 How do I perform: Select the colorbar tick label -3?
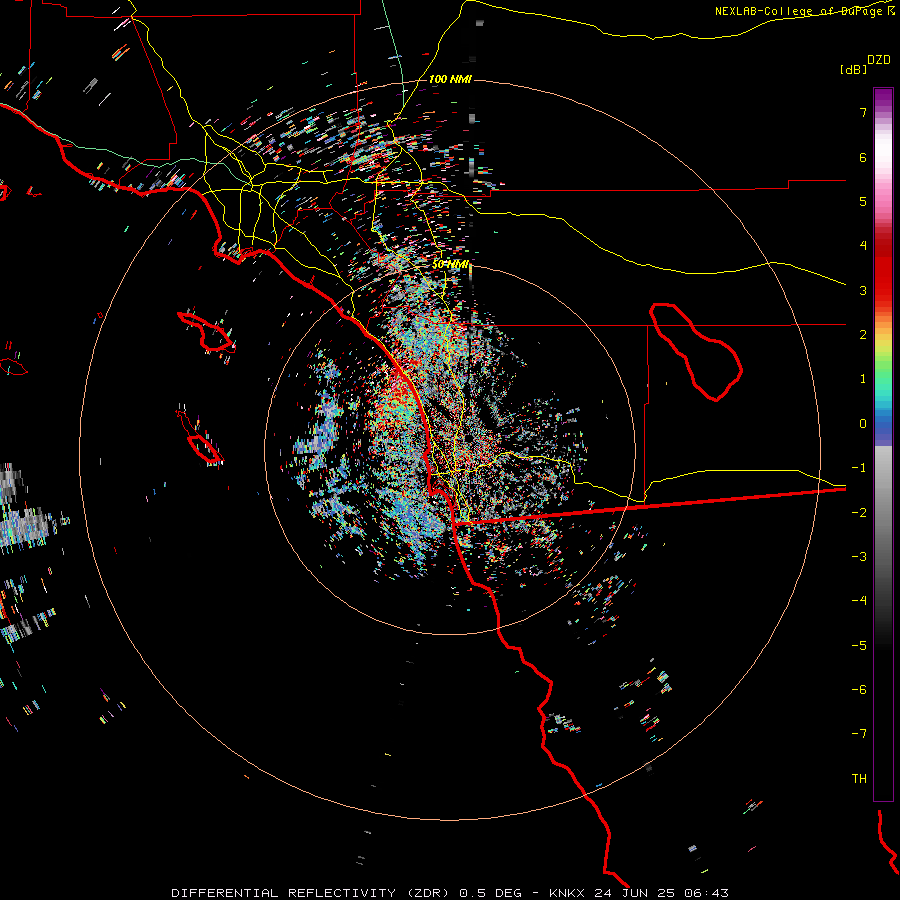coord(859,557)
